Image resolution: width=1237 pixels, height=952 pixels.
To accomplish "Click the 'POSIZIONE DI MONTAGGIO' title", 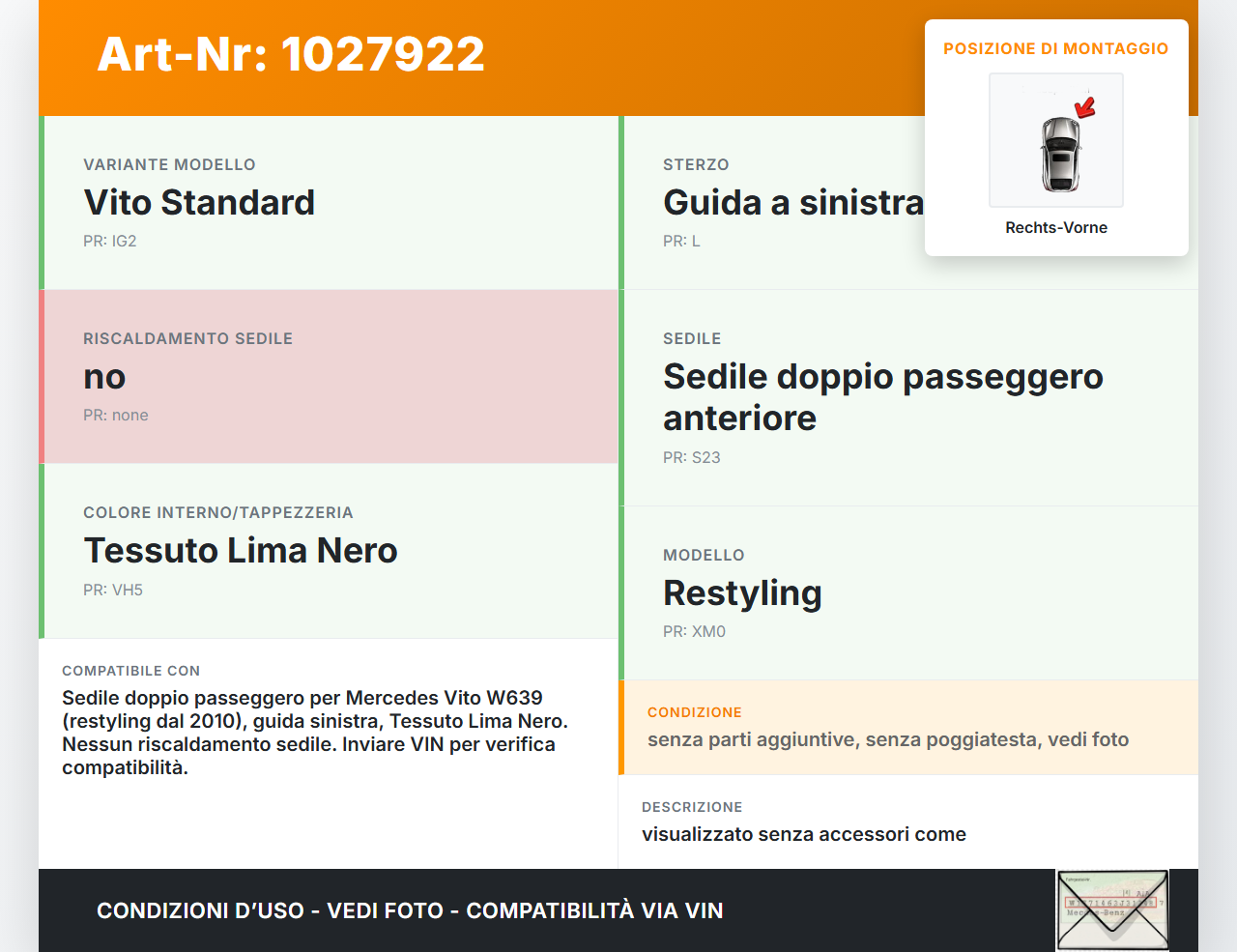I will [1056, 48].
